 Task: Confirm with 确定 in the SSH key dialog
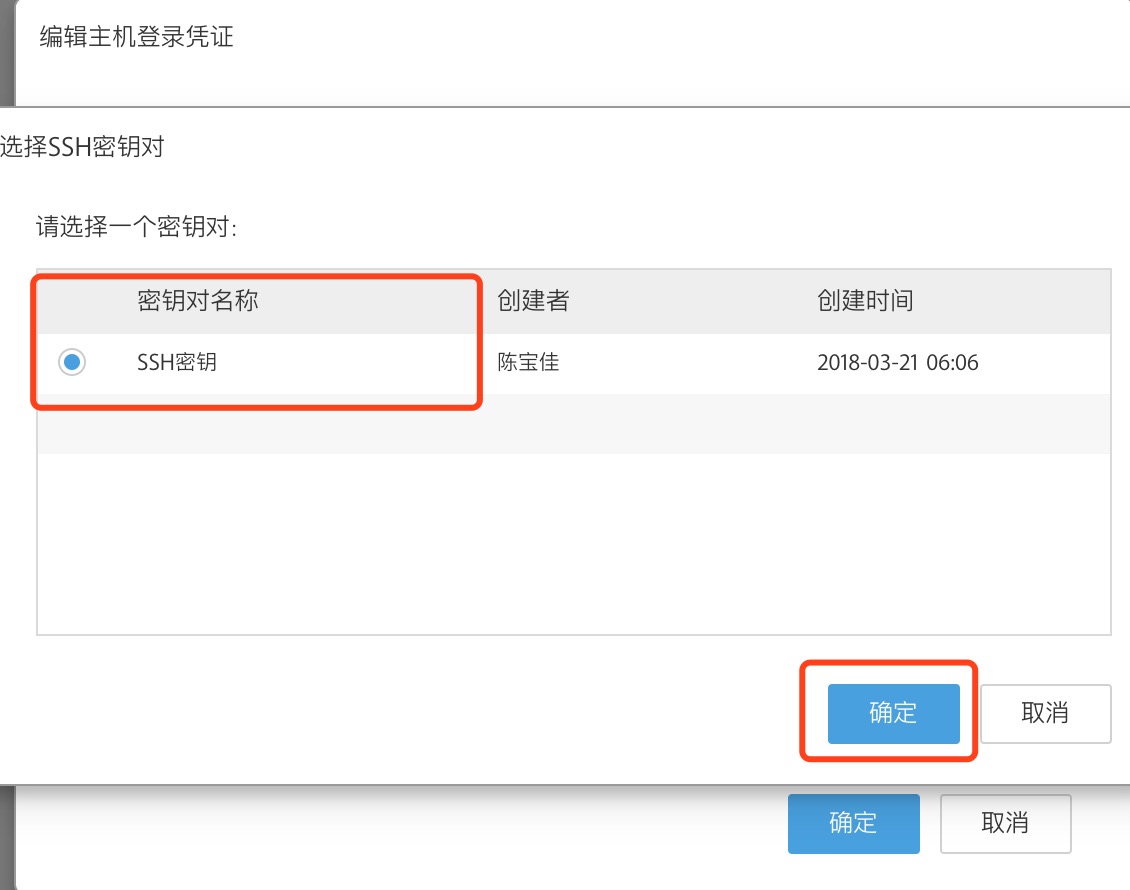893,713
